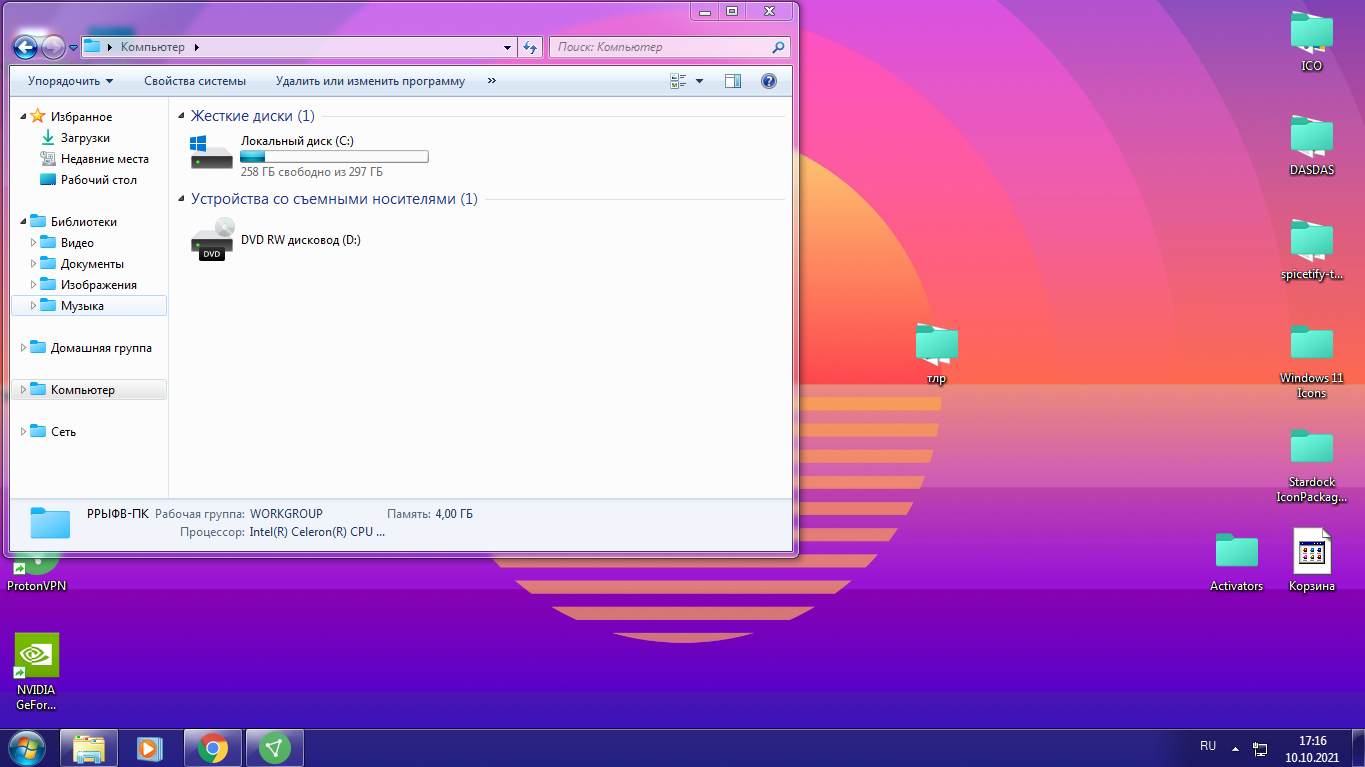The height and width of the screenshot is (767, 1365).
Task: Show more toolbar commands chevron
Action: [492, 81]
